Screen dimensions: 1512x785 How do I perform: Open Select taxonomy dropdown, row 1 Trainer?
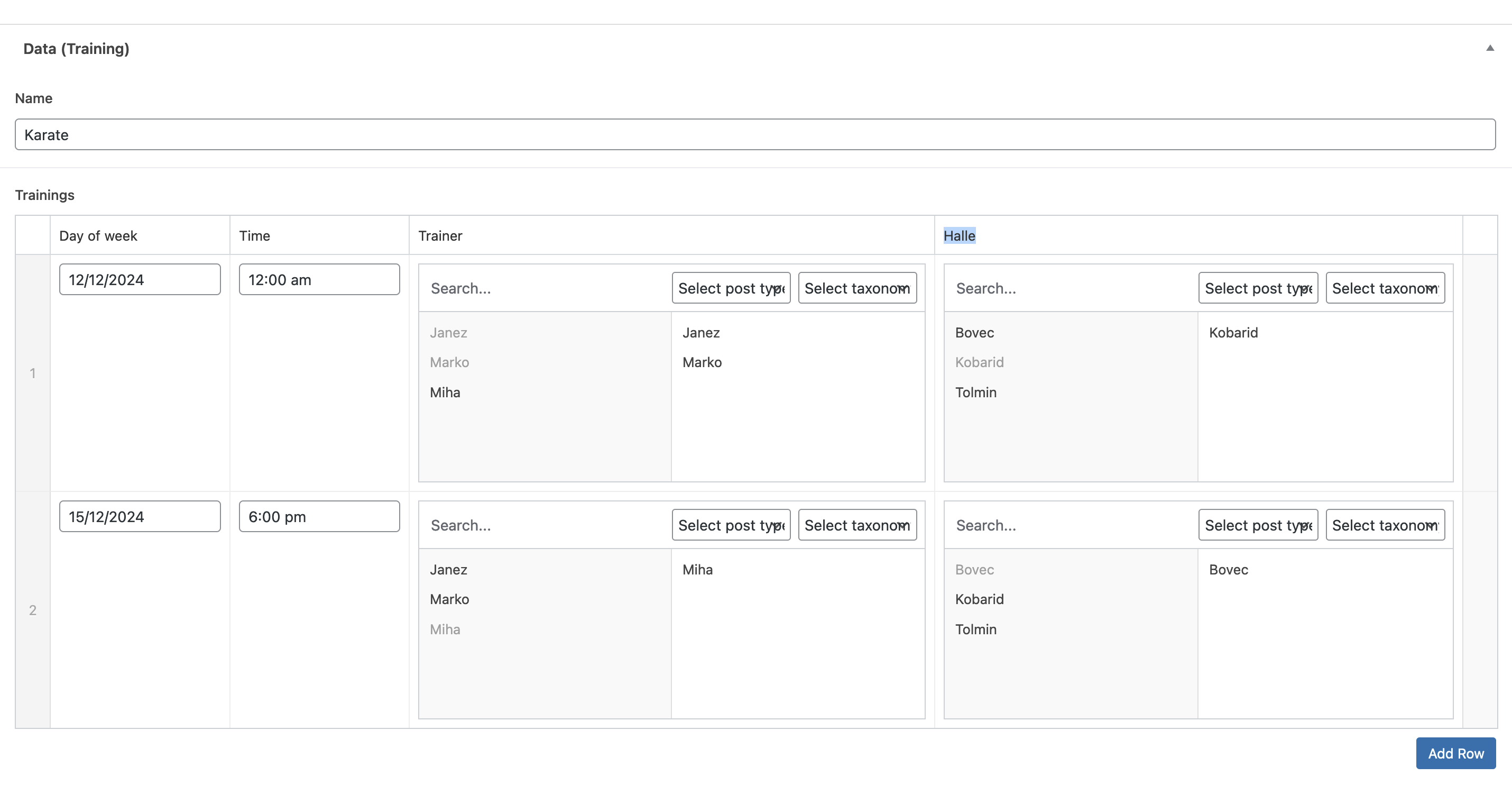point(858,288)
